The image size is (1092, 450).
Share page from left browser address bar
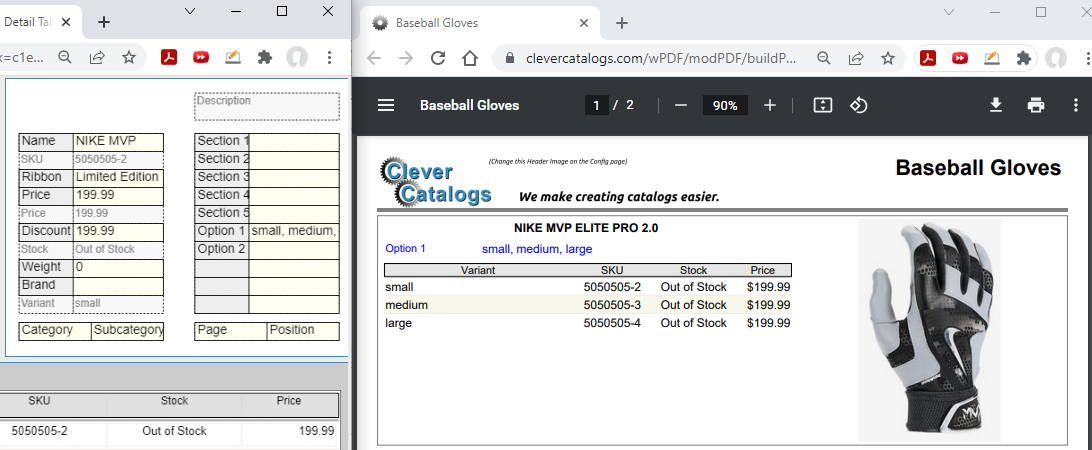pos(98,57)
